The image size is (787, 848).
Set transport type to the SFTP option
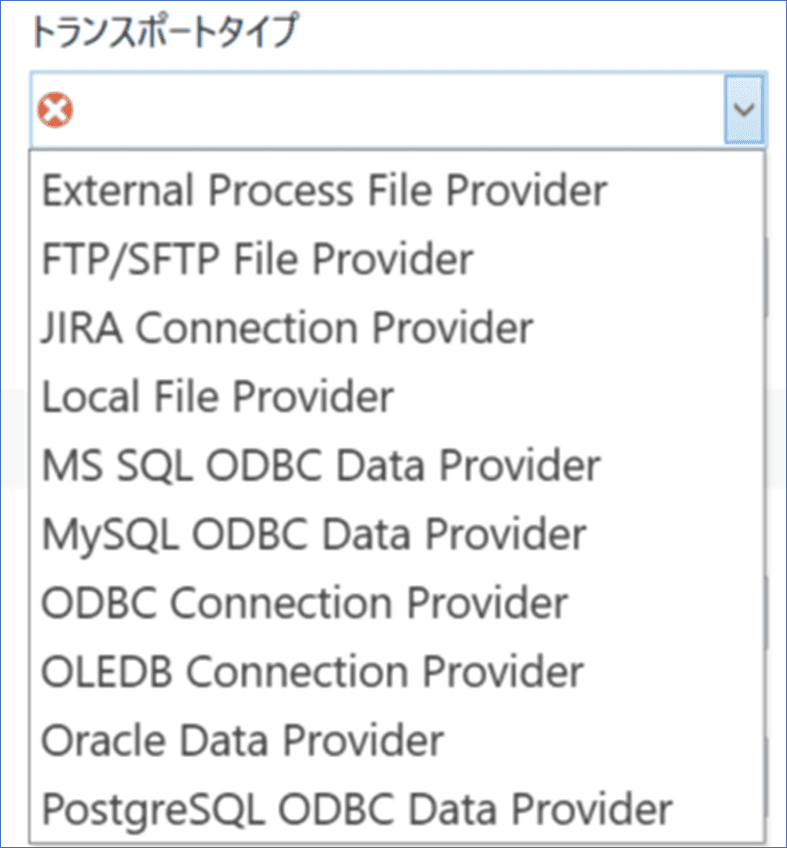tap(257, 259)
